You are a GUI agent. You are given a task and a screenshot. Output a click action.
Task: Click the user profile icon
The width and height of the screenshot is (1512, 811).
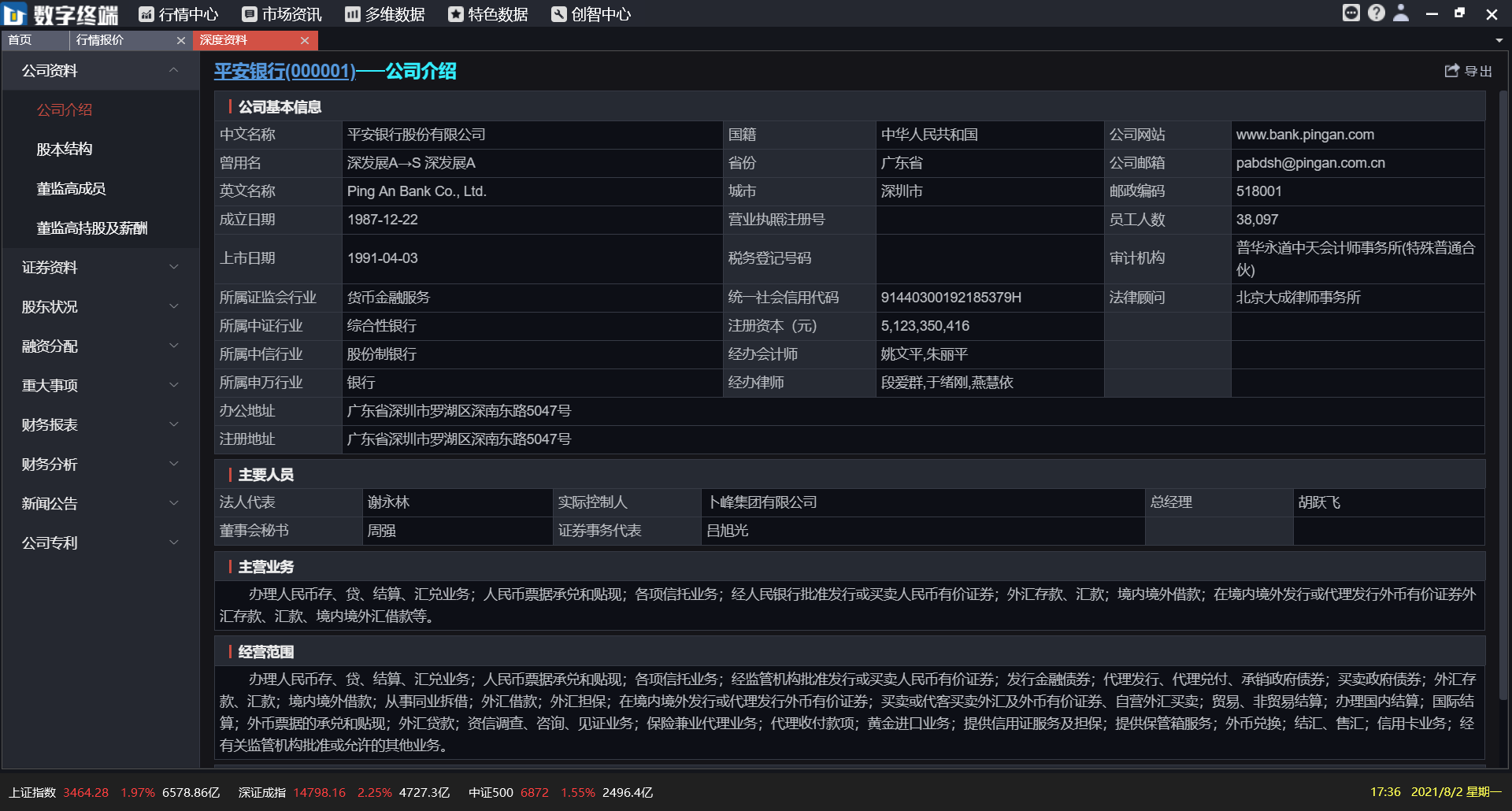click(x=1402, y=13)
